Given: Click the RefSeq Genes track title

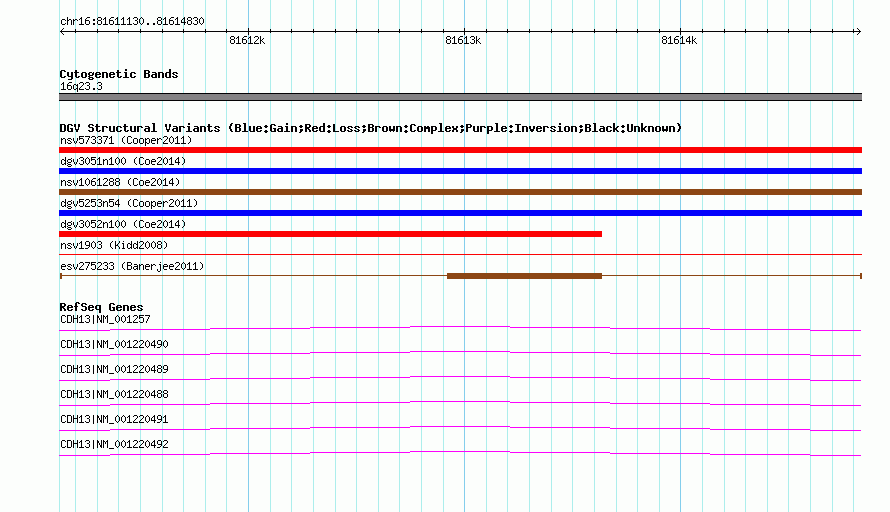Looking at the screenshot, I should 101,307.
